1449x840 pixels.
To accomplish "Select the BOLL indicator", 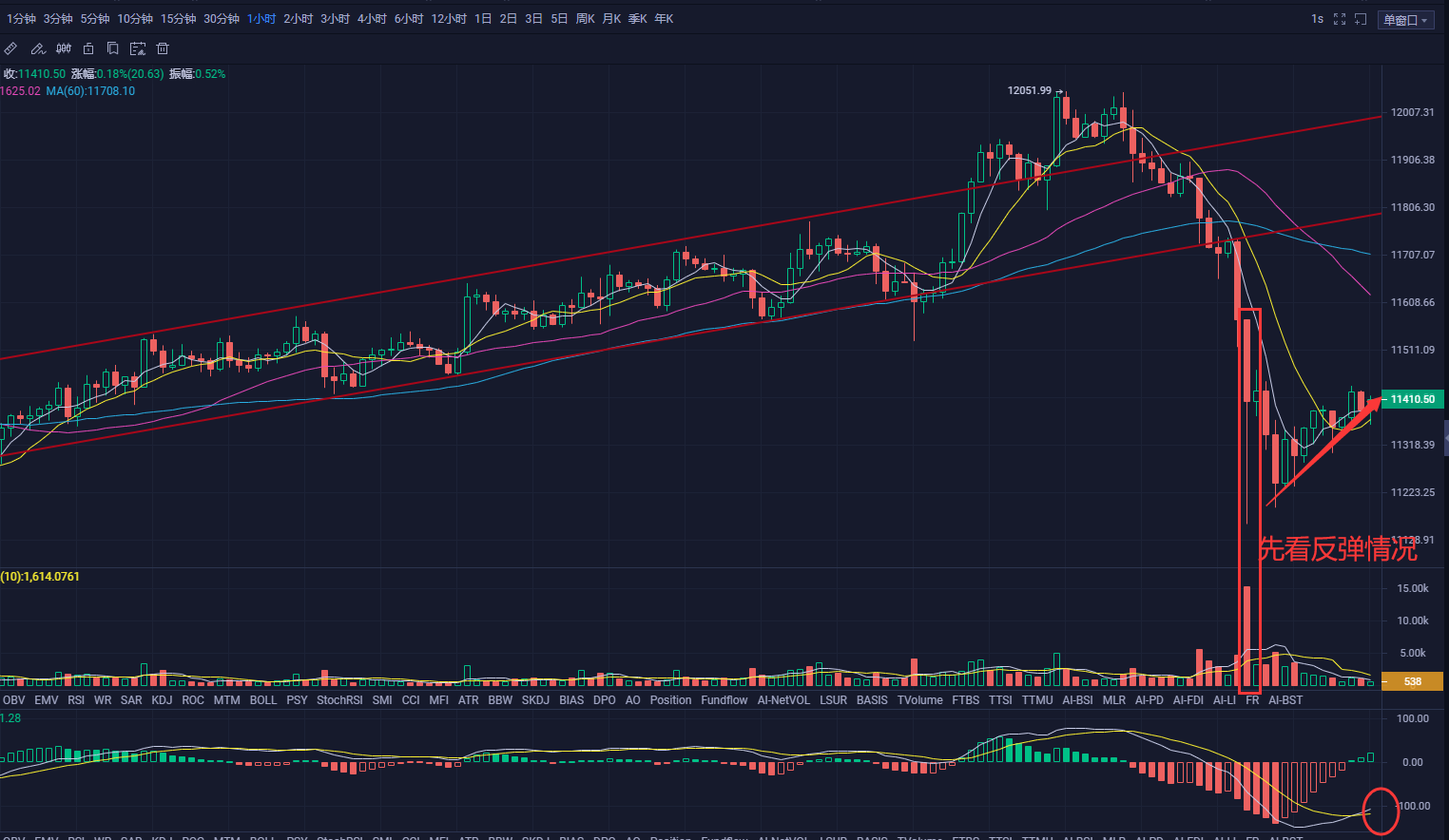I will coord(263,700).
